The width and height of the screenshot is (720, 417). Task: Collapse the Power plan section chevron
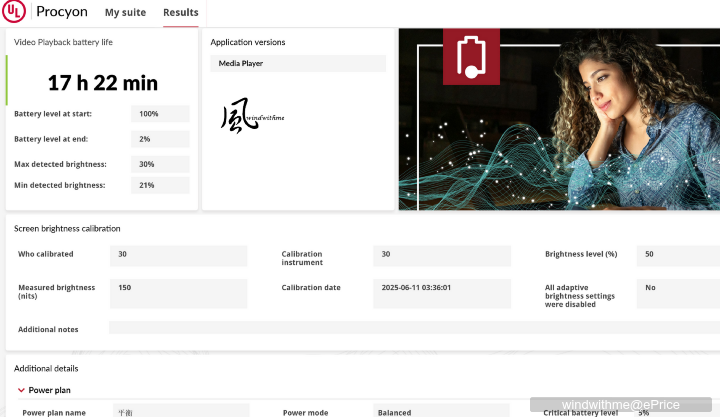pyautogui.click(x=21, y=390)
